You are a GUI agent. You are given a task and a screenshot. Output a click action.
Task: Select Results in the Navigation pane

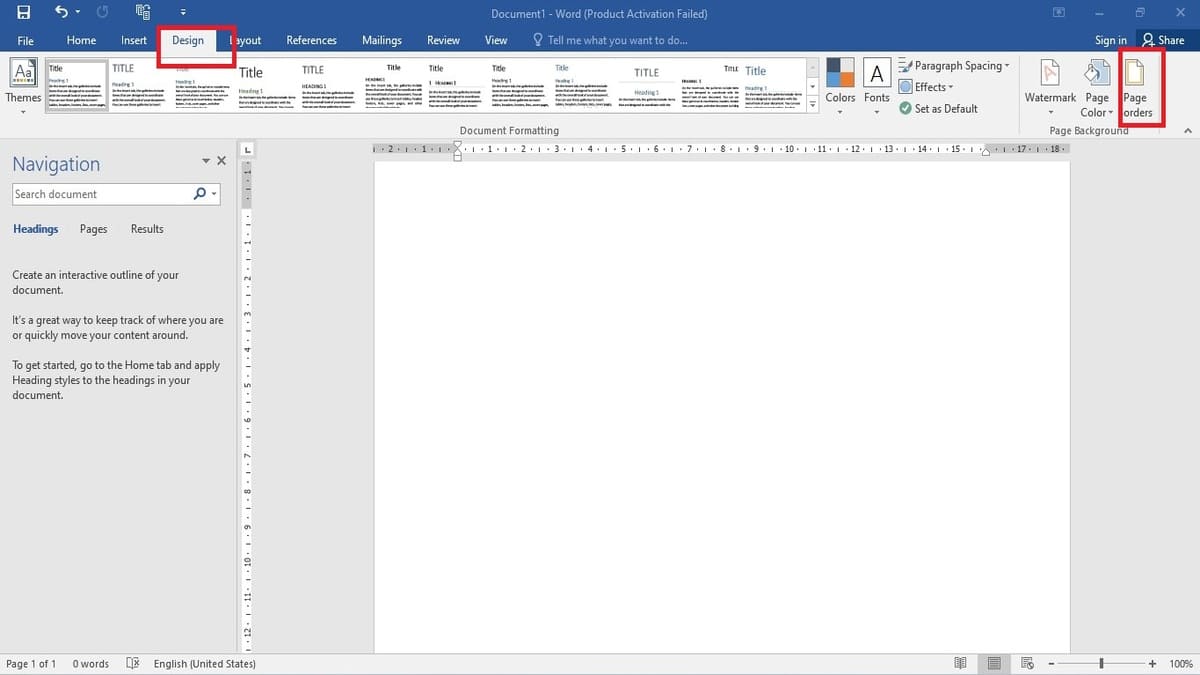[147, 229]
